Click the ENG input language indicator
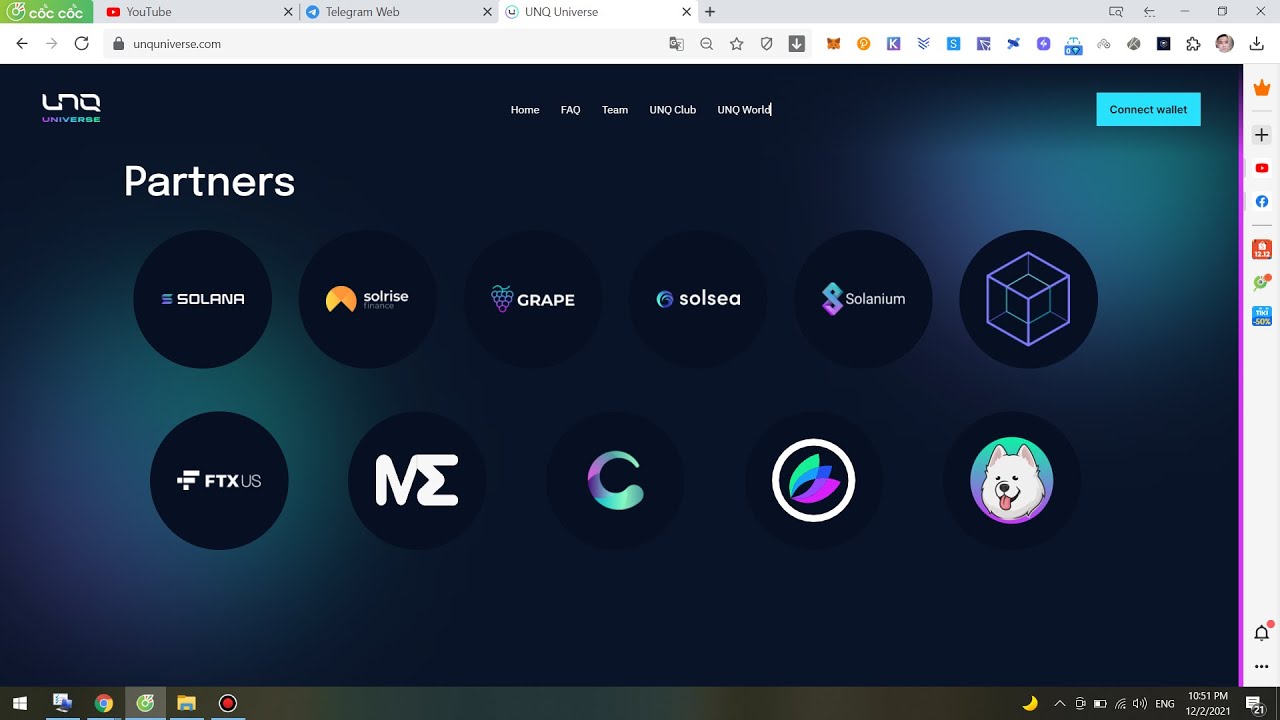 click(x=1164, y=704)
